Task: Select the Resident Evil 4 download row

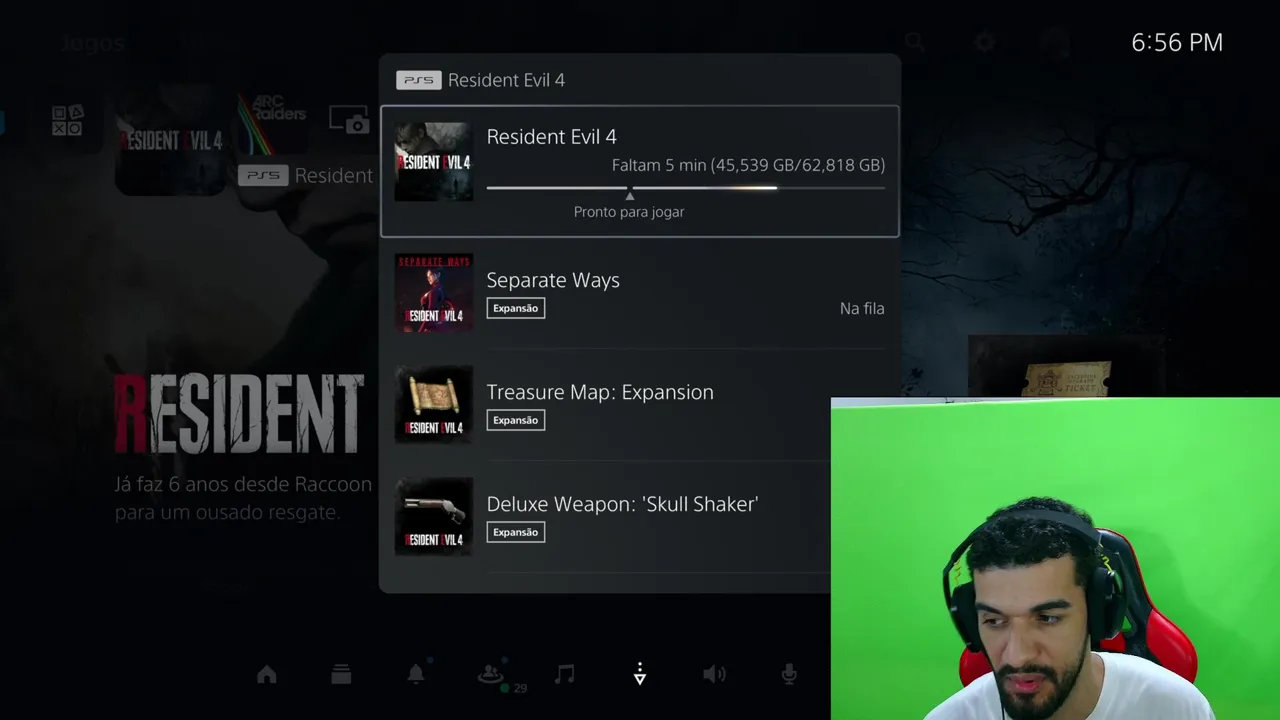Action: pos(640,171)
